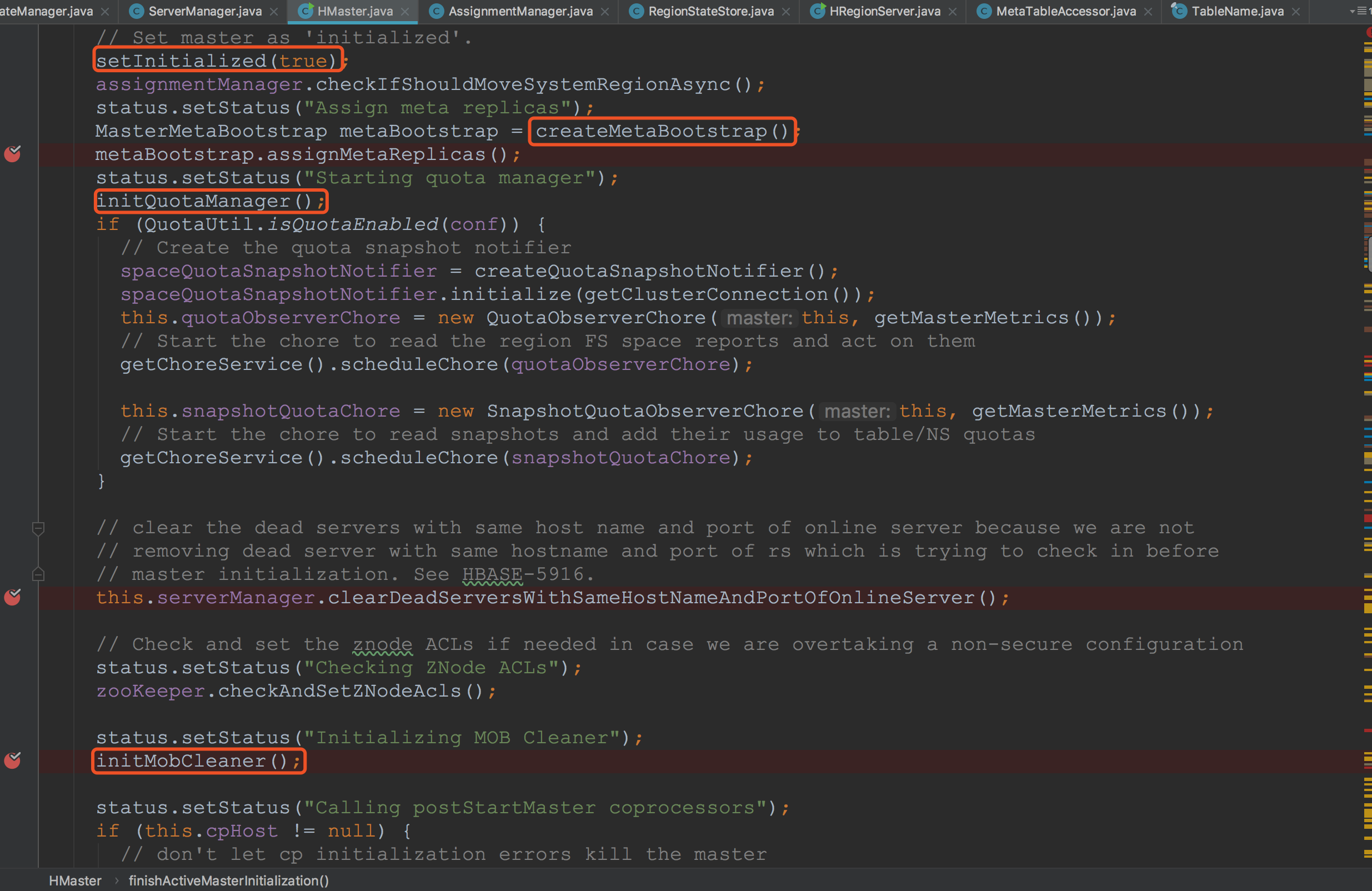The height and width of the screenshot is (891, 1372).
Task: Click the isQuotaEnabled method call
Action: pyautogui.click(x=352, y=224)
